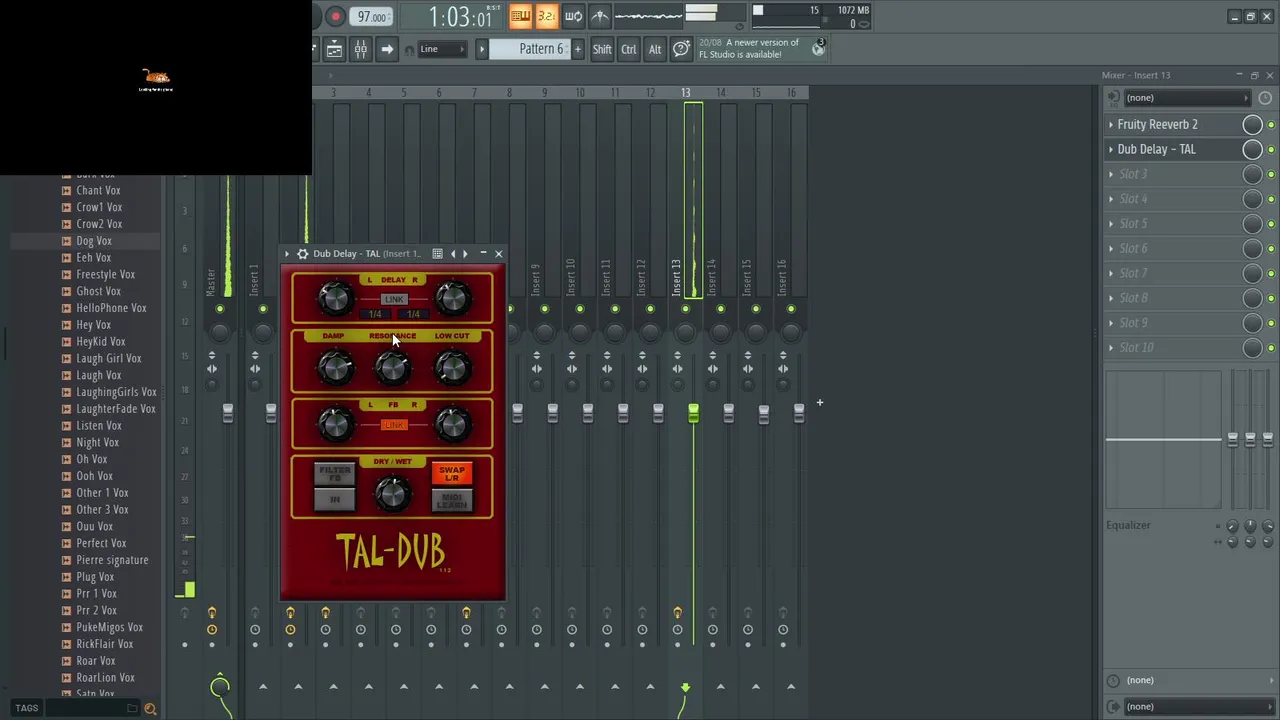Open the playlist view icon in toolbar

click(x=335, y=49)
